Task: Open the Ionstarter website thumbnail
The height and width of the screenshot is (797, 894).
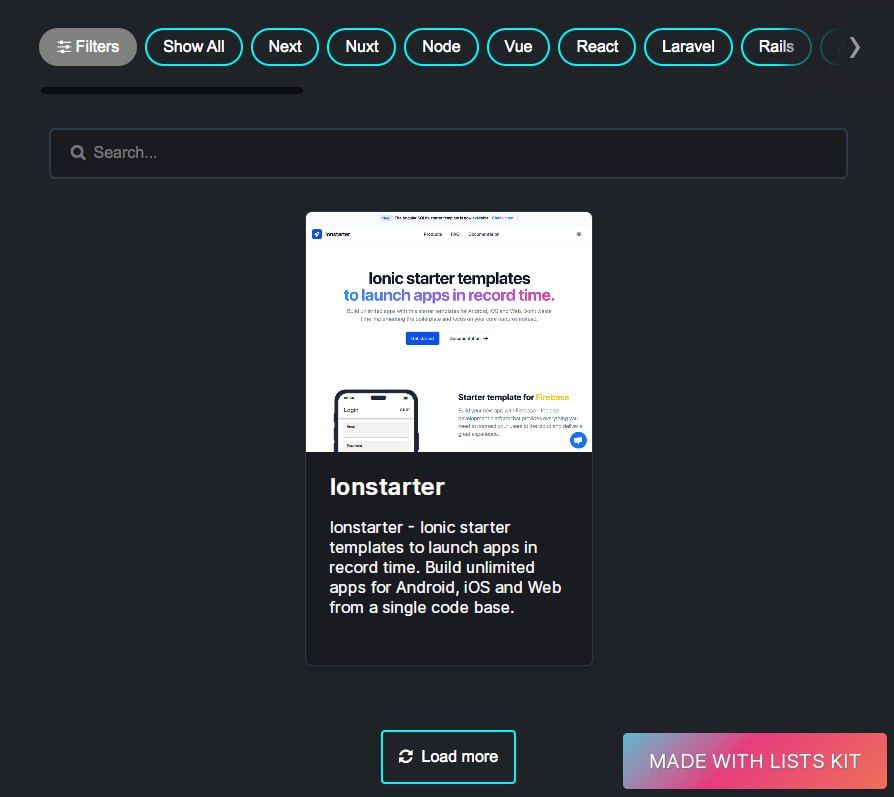Action: (449, 332)
